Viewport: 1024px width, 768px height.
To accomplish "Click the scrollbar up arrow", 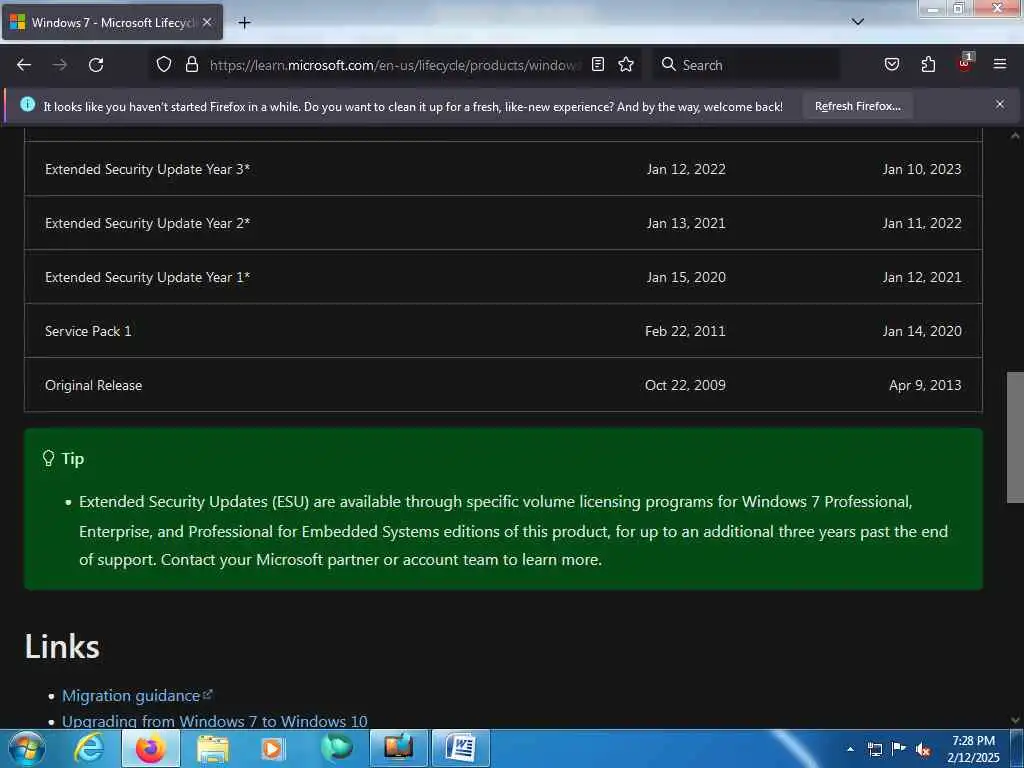I will [1015, 136].
